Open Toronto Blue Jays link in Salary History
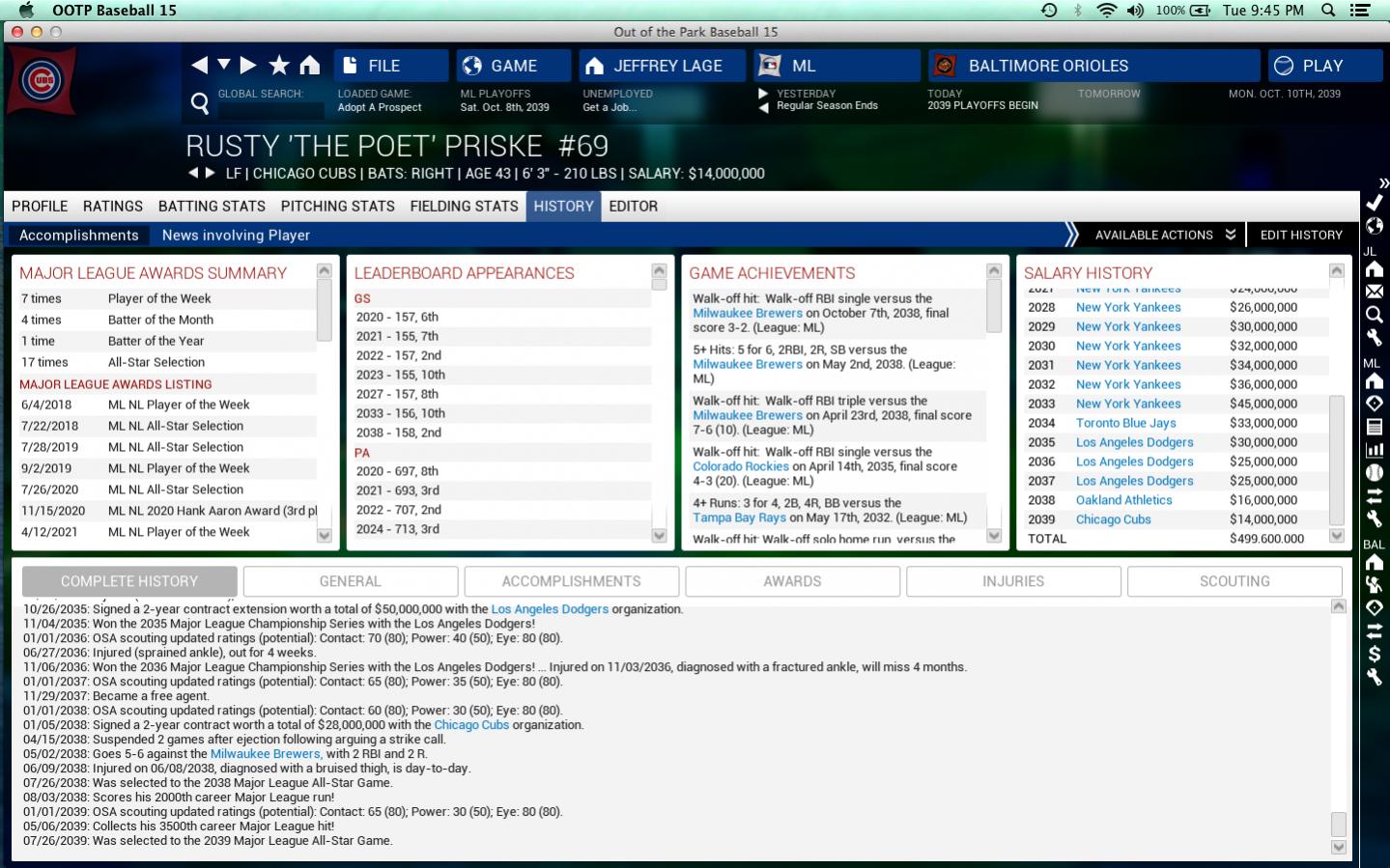The image size is (1390, 868). coord(1126,423)
